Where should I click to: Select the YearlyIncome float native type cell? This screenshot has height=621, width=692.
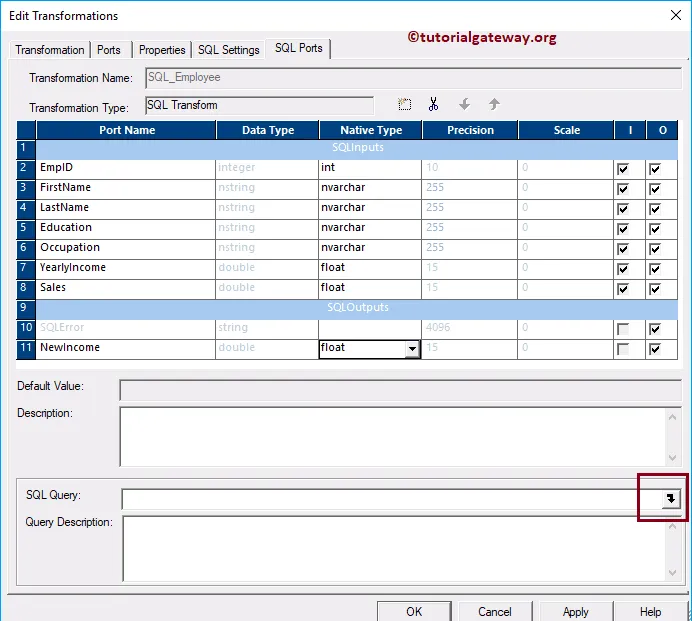point(370,269)
